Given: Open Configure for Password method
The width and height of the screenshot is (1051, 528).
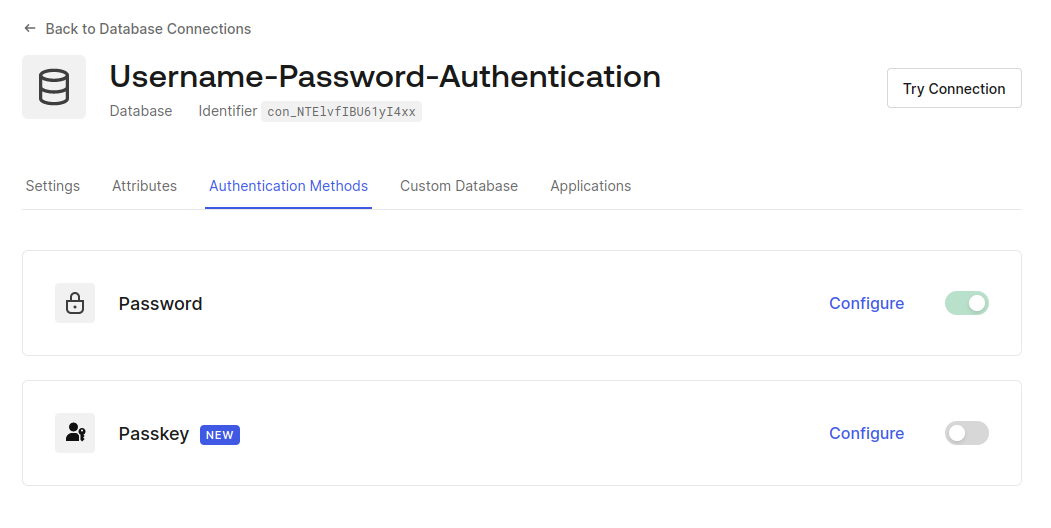Looking at the screenshot, I should [x=866, y=303].
